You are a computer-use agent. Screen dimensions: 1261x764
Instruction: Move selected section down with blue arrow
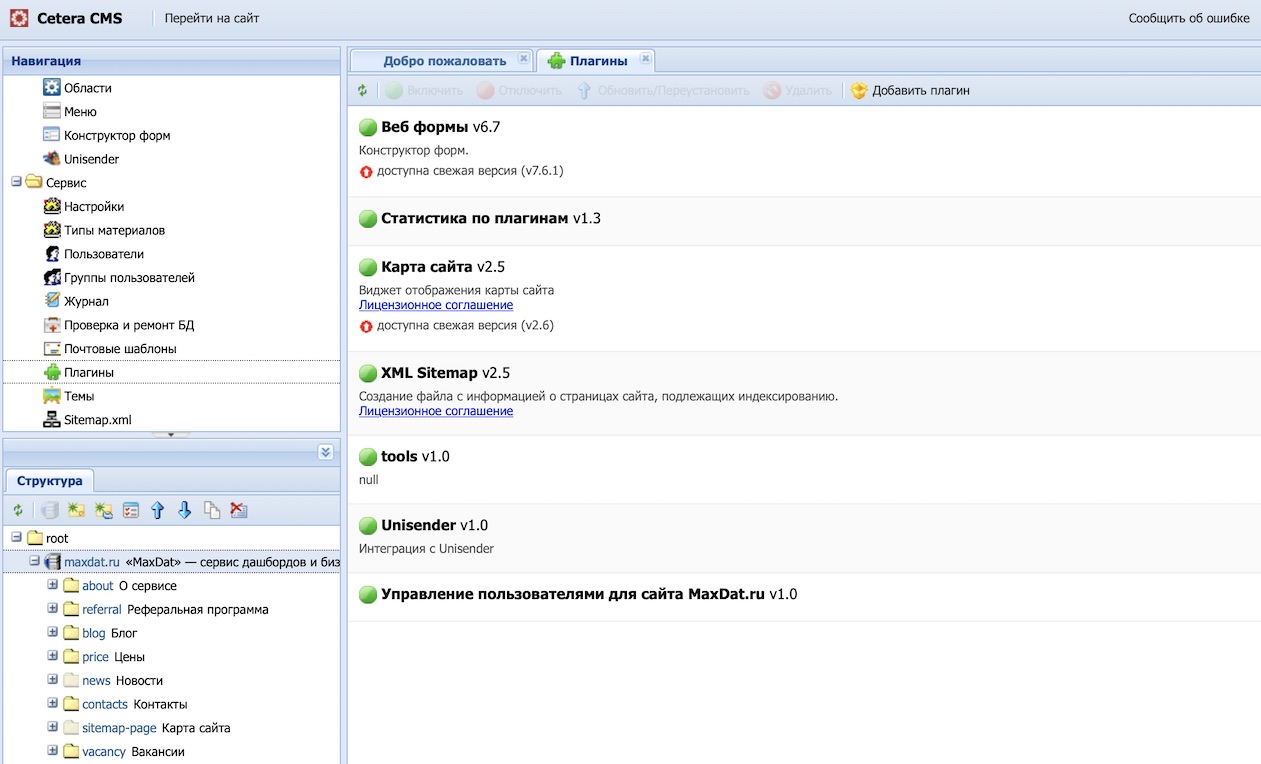click(184, 511)
